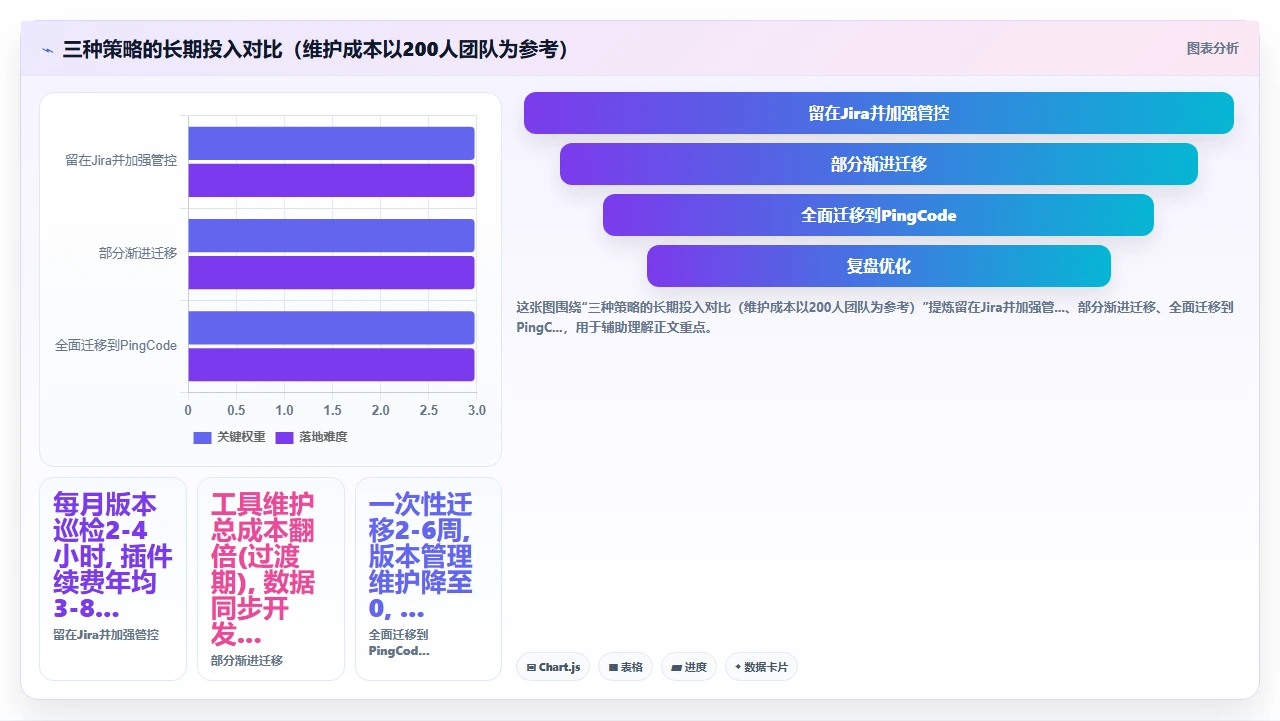This screenshot has height=721, width=1280.
Task: Click the 进度 tag chip
Action: coord(689,667)
